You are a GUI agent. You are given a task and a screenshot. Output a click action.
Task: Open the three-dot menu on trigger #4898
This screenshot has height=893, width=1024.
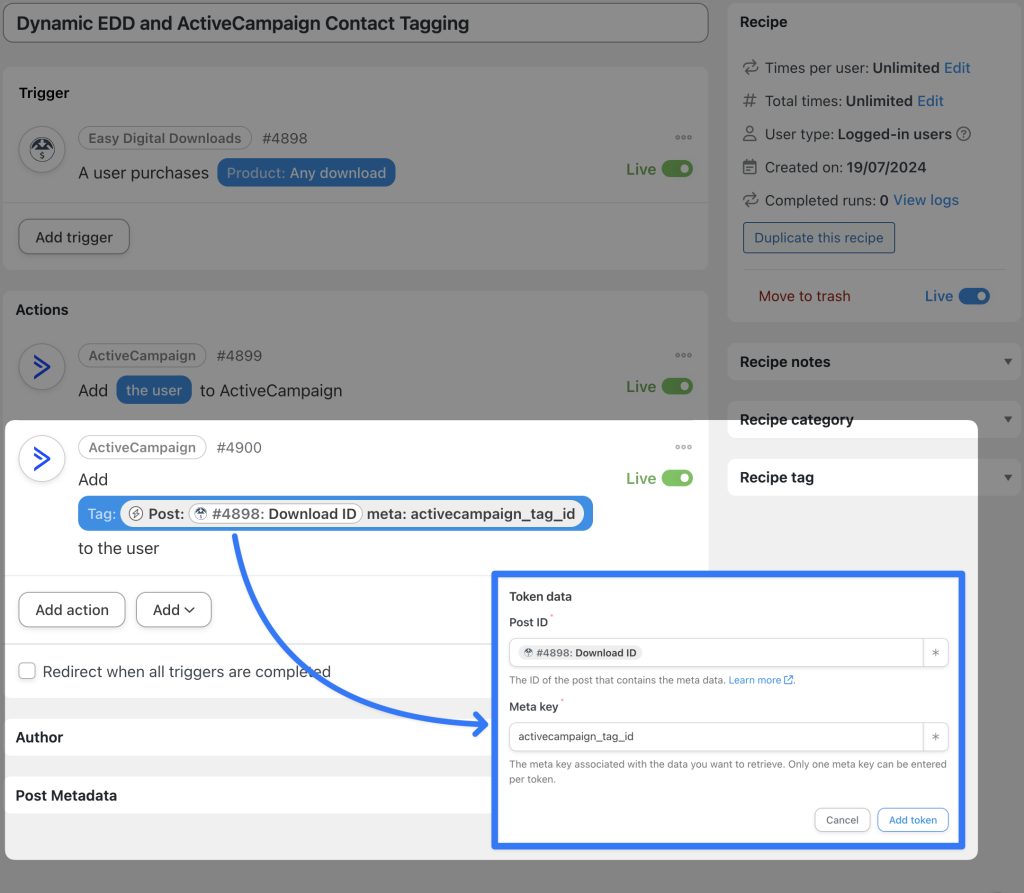tap(683, 138)
